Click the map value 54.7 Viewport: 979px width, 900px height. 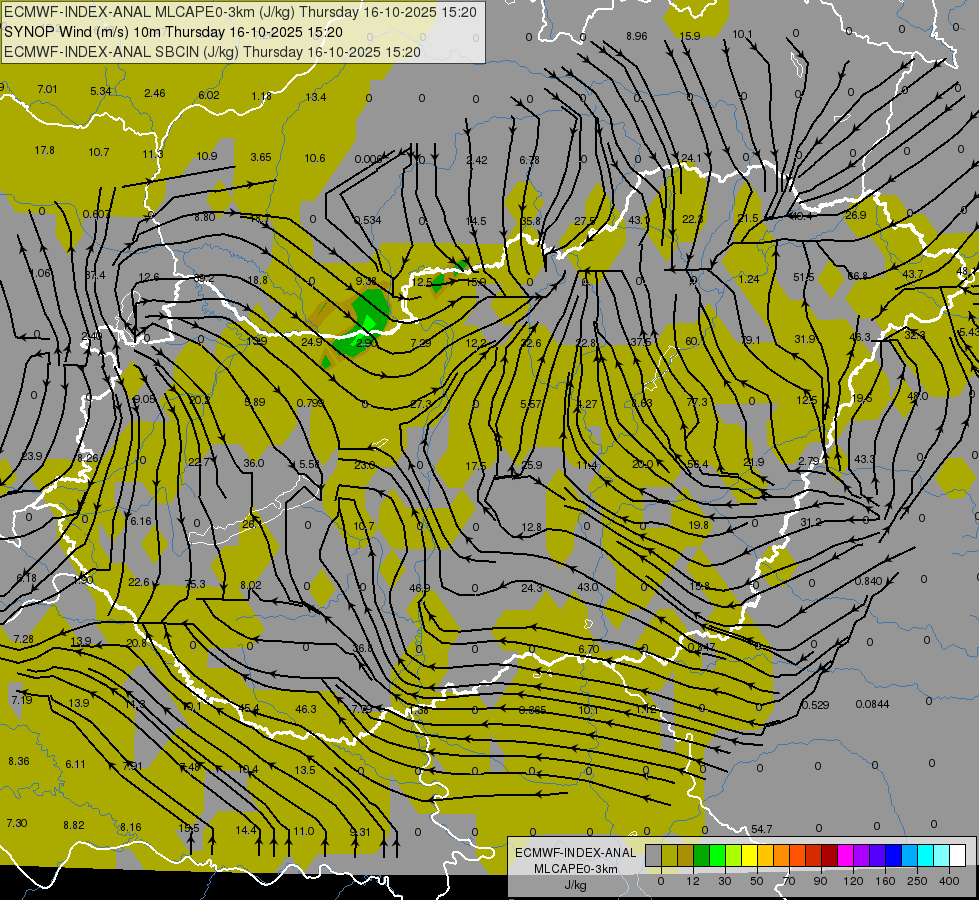click(761, 829)
